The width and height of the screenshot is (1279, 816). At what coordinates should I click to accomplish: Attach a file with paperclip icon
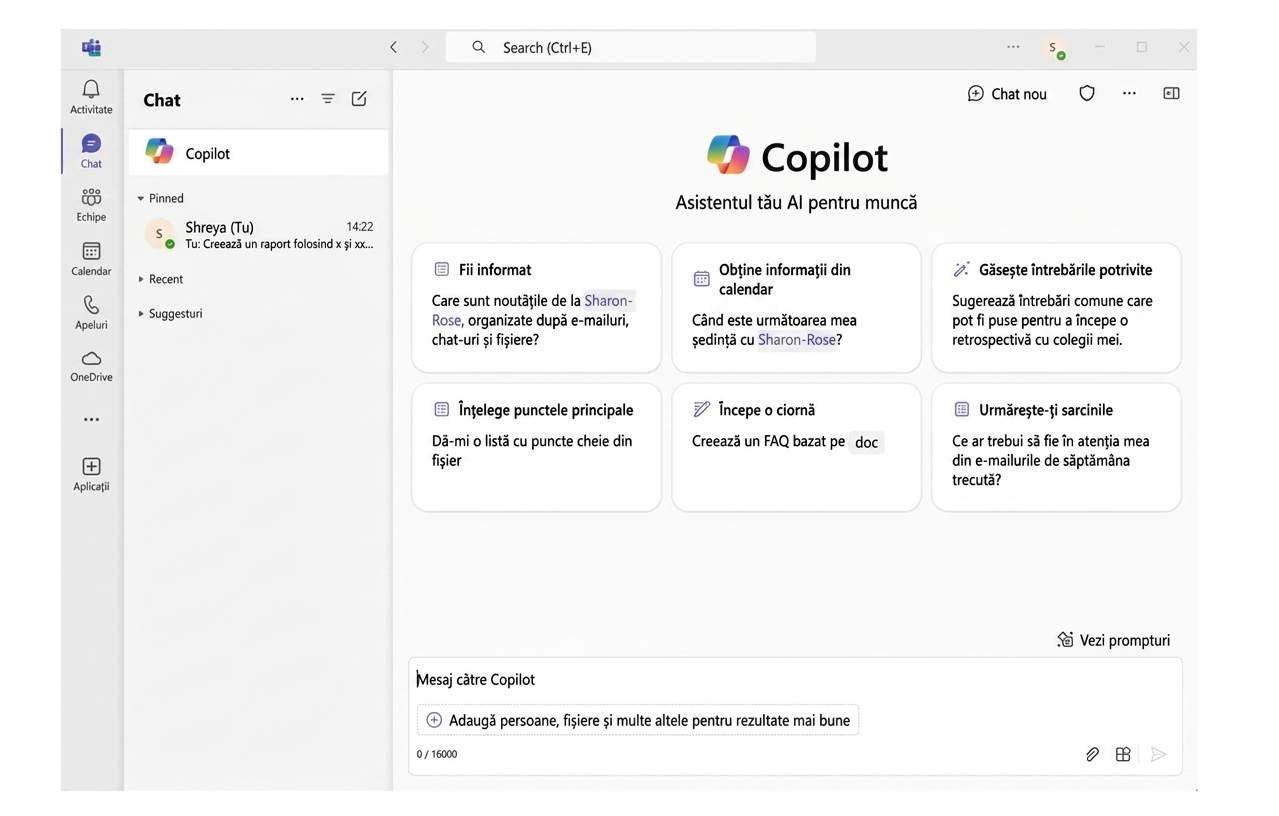[x=1092, y=754]
